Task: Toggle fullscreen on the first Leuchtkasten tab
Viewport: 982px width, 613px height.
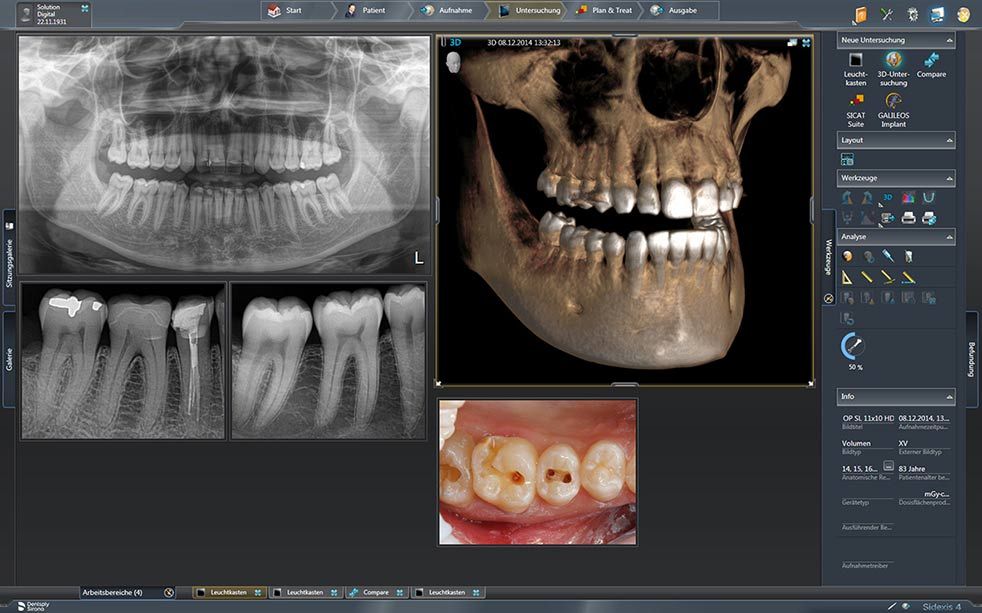Action: (x=257, y=592)
